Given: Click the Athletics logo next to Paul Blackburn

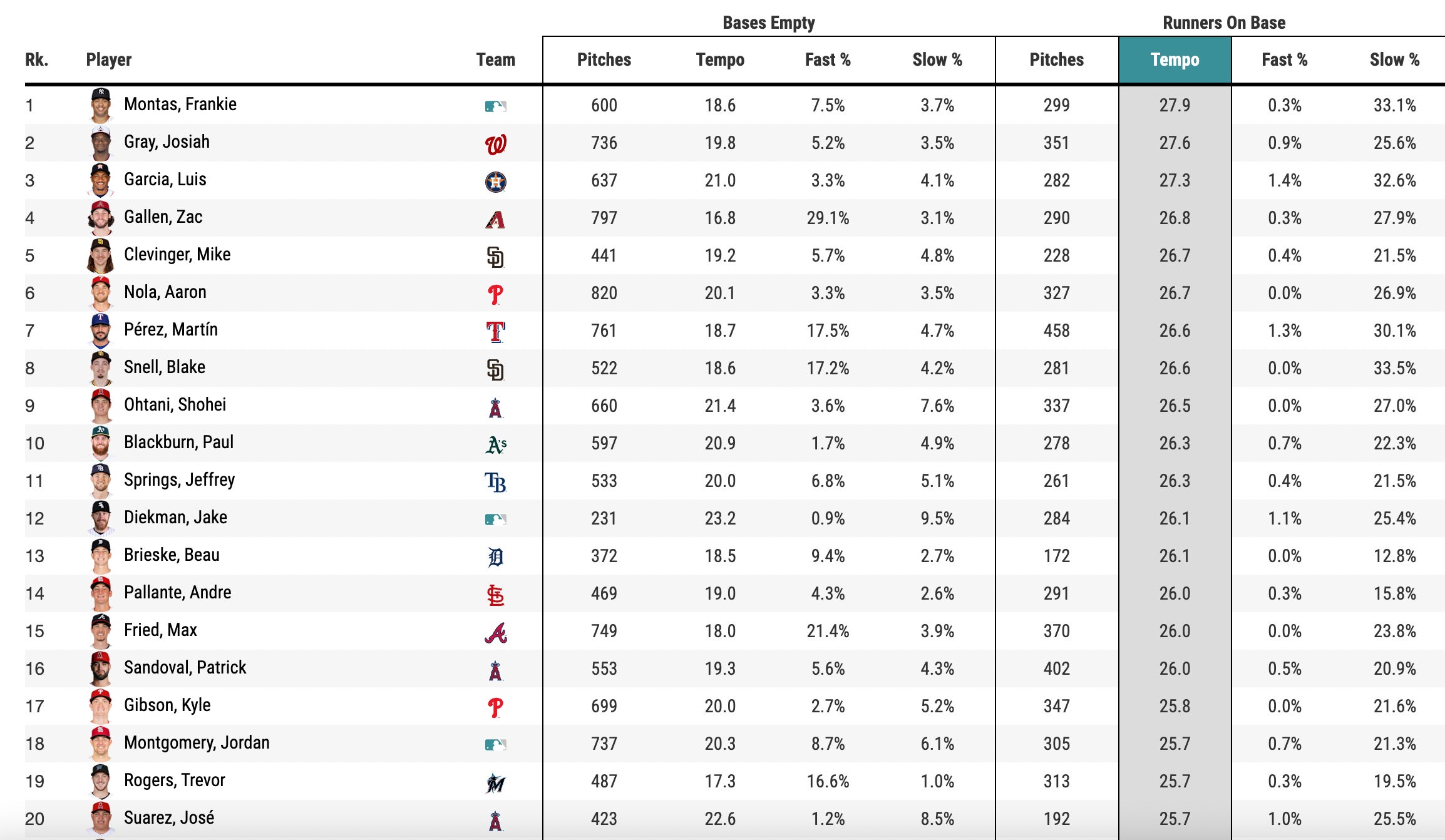Looking at the screenshot, I should point(496,444).
